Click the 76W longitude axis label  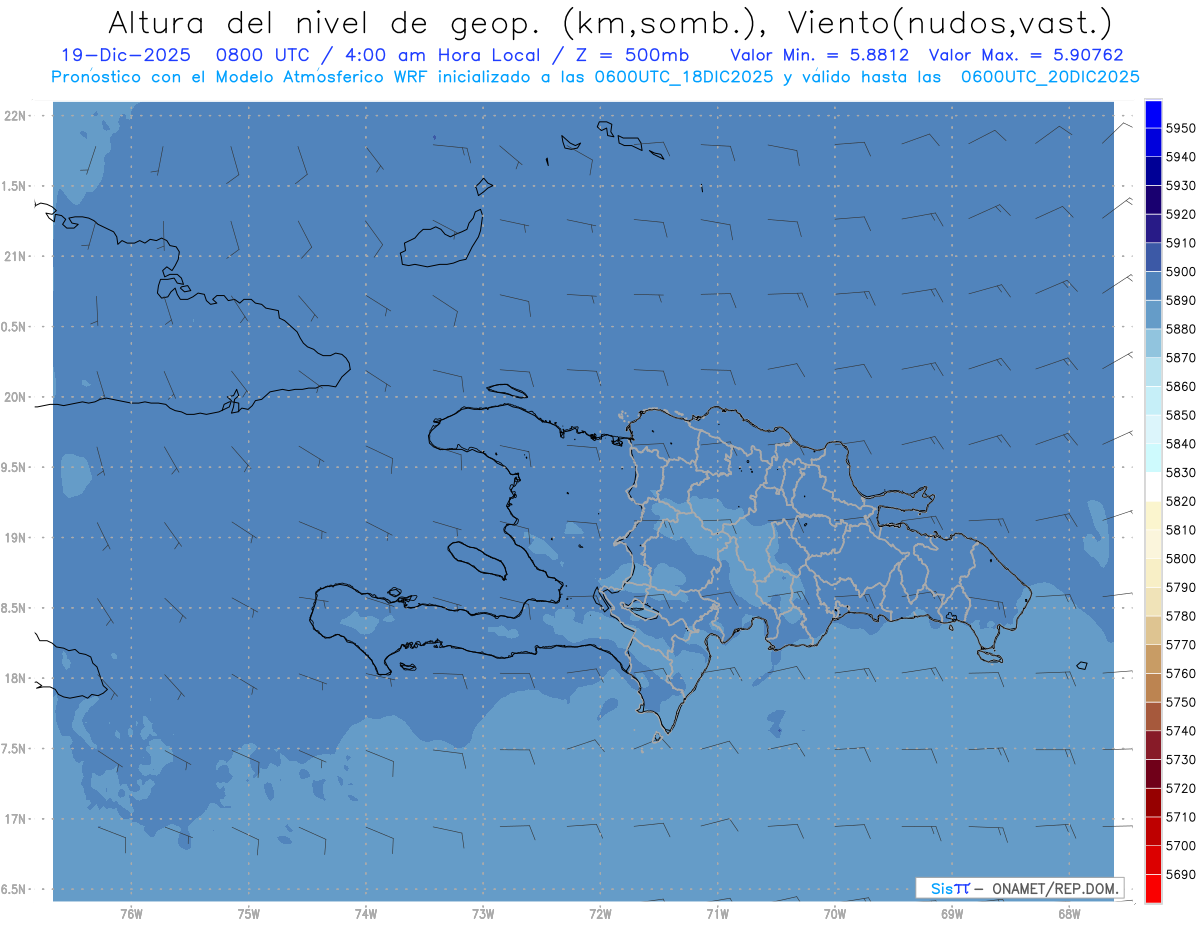pyautogui.click(x=131, y=914)
